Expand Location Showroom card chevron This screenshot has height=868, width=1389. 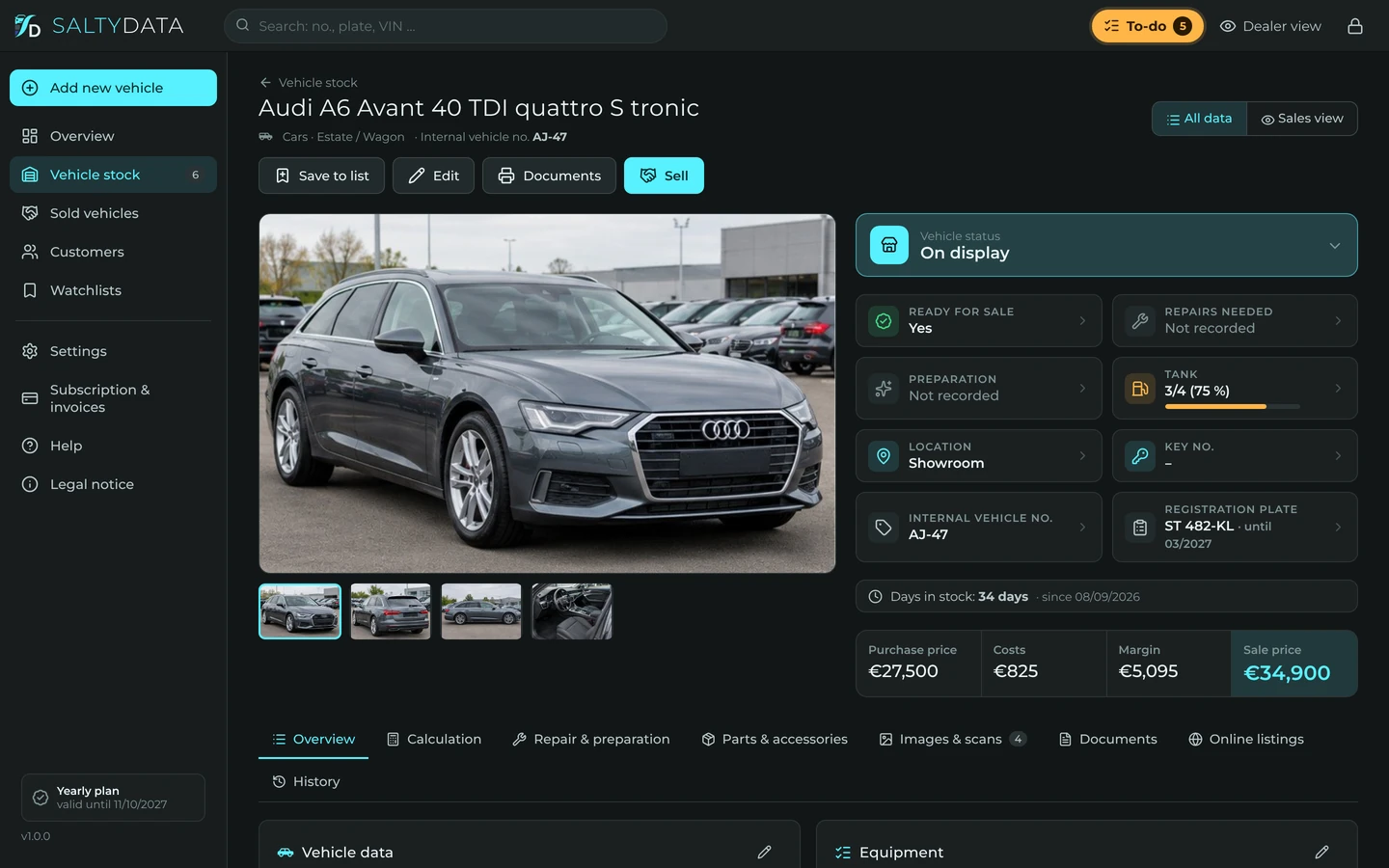(x=1082, y=455)
